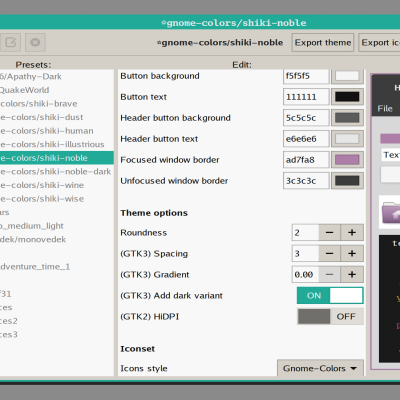Select the medium_light preset
This screenshot has width=400, height=400.
click(x=57, y=226)
